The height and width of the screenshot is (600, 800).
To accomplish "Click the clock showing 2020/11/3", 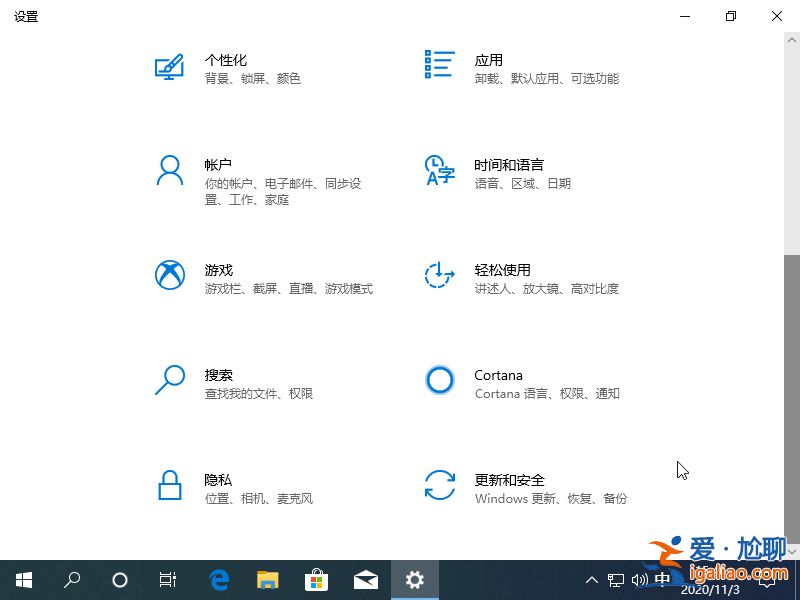I will pos(714,588).
